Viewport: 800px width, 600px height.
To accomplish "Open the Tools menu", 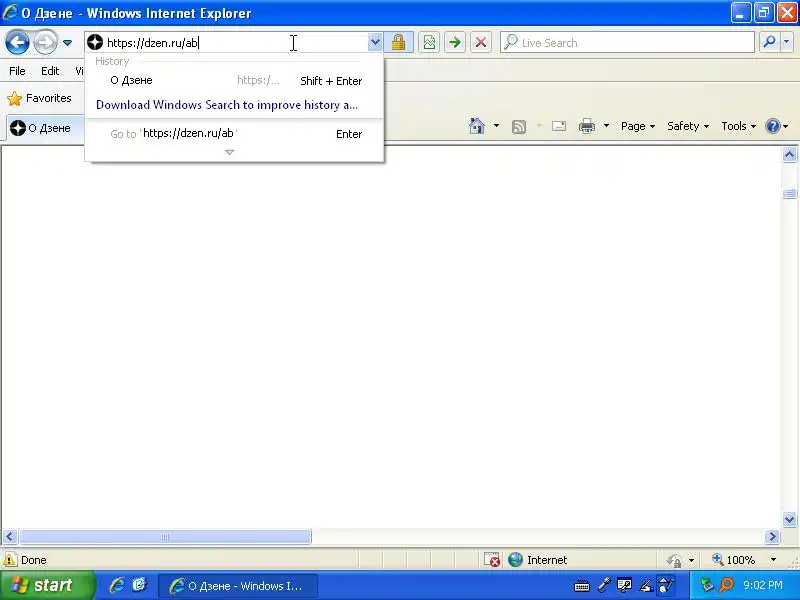I will pyautogui.click(x=738, y=126).
